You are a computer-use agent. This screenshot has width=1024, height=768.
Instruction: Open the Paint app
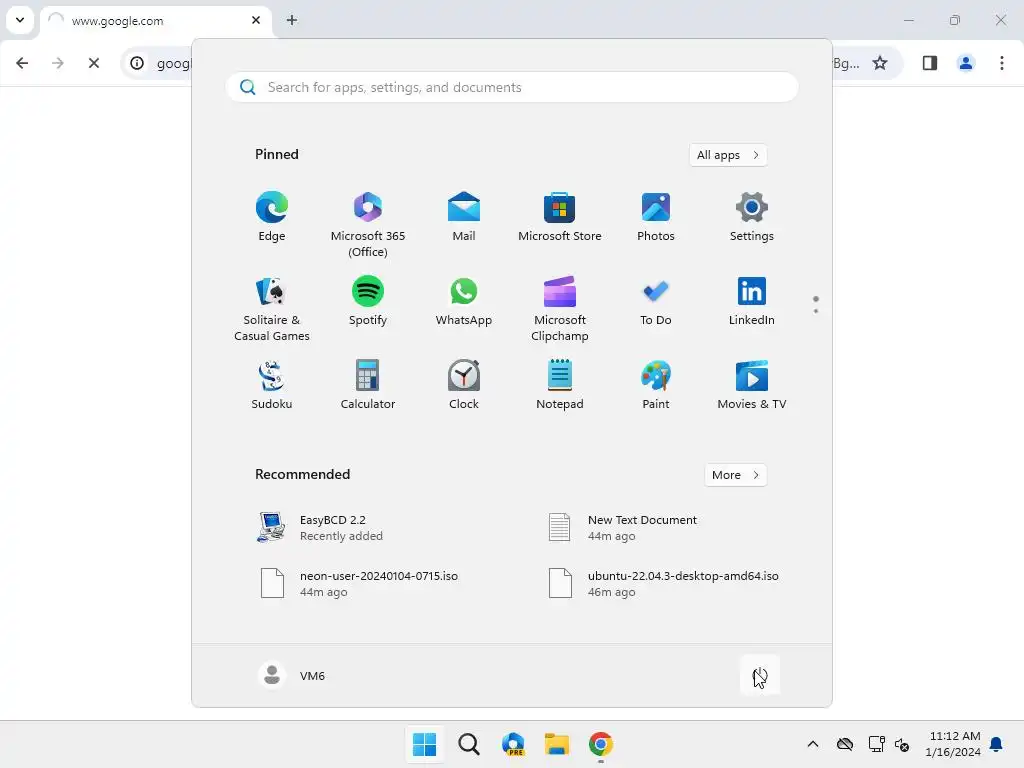pos(656,385)
